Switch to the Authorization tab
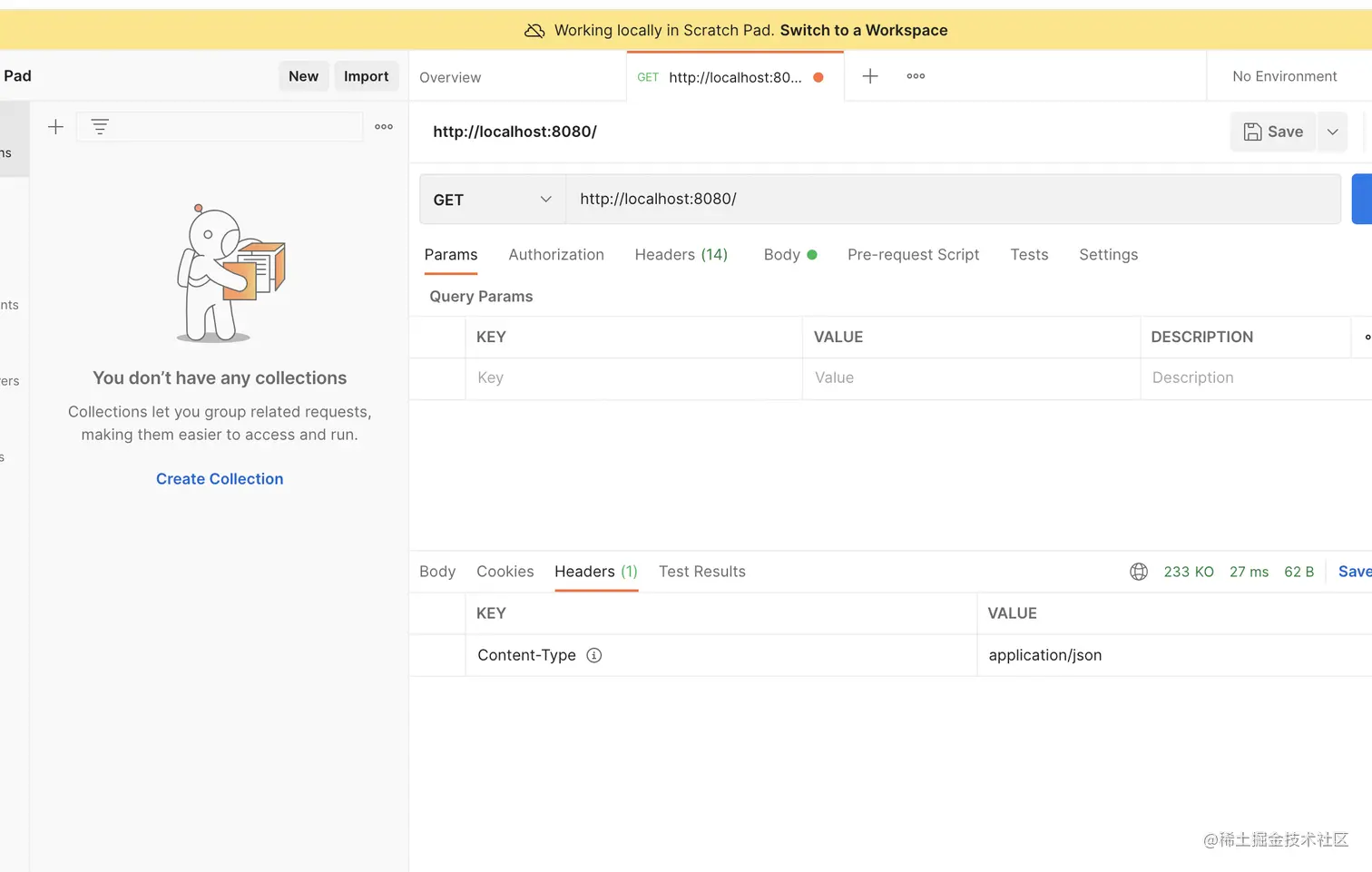Image resolution: width=1372 pixels, height=872 pixels. 556,255
